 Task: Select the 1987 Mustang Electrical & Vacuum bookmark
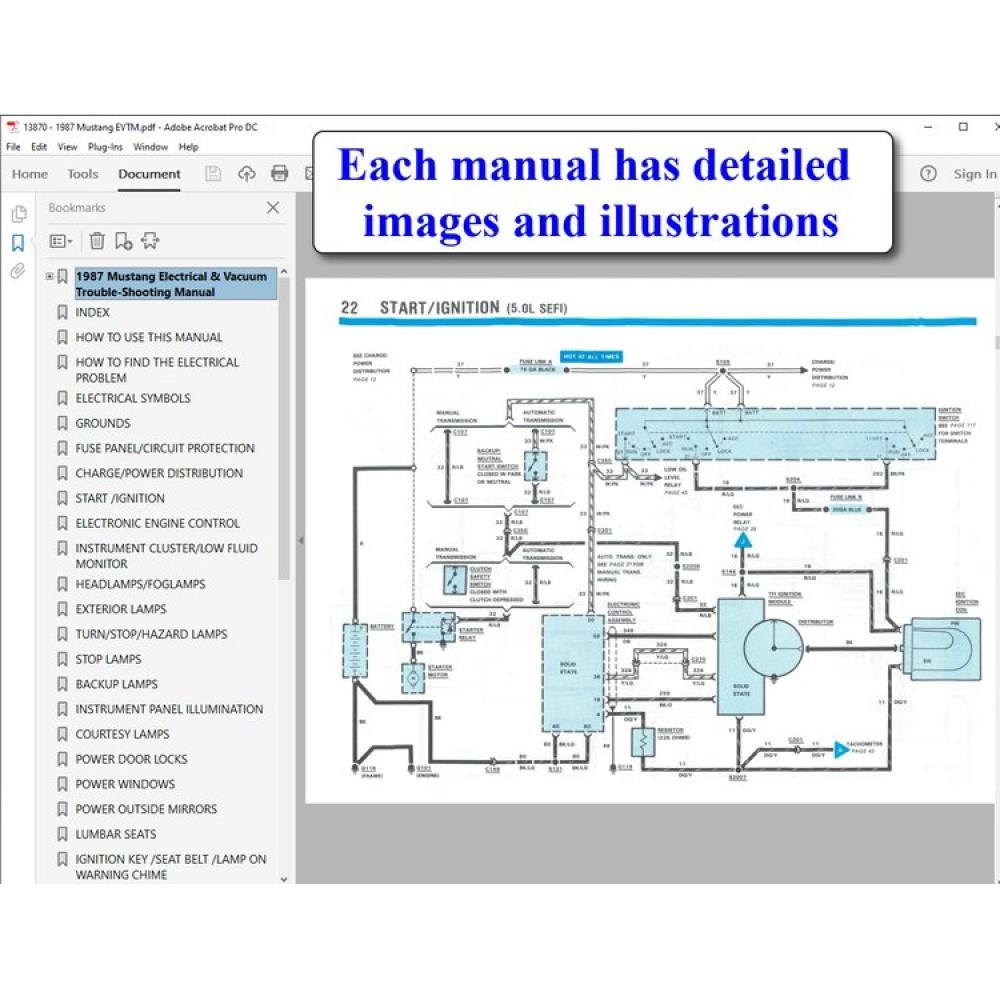175,284
